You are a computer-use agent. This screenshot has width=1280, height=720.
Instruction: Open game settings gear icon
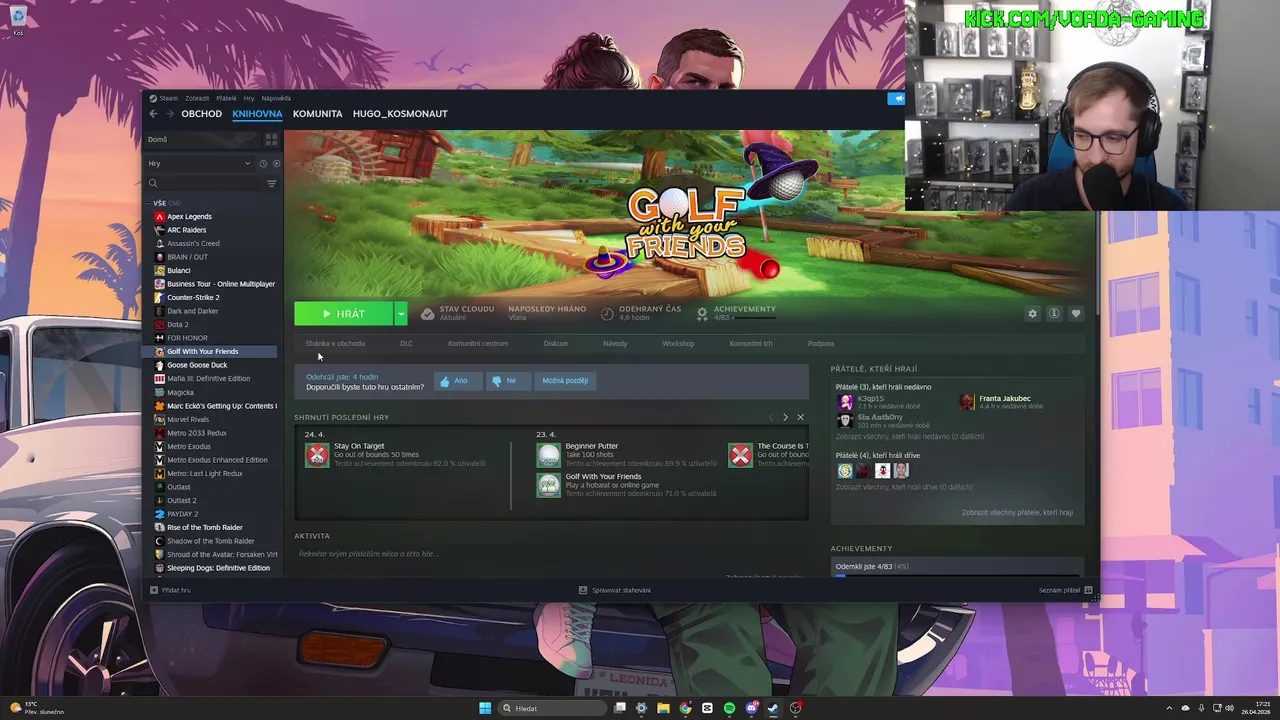[1032, 314]
